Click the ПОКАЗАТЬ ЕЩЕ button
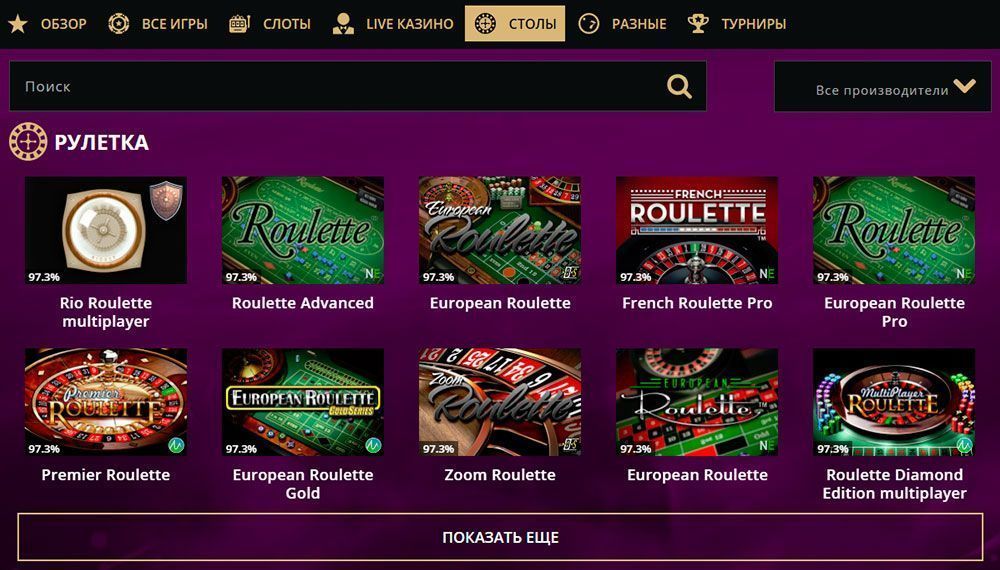1000x570 pixels. click(500, 537)
